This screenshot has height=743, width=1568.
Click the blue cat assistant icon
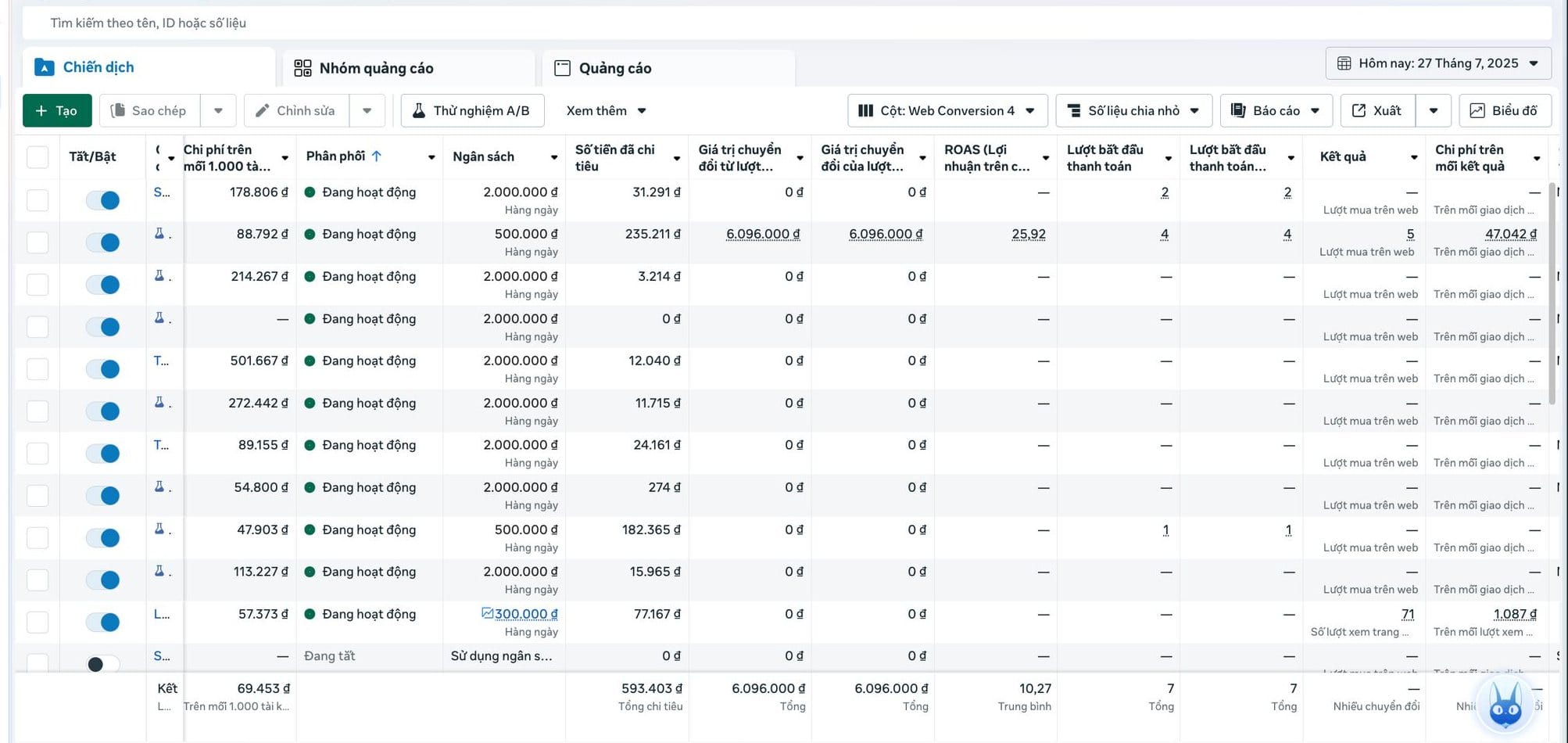click(1505, 706)
